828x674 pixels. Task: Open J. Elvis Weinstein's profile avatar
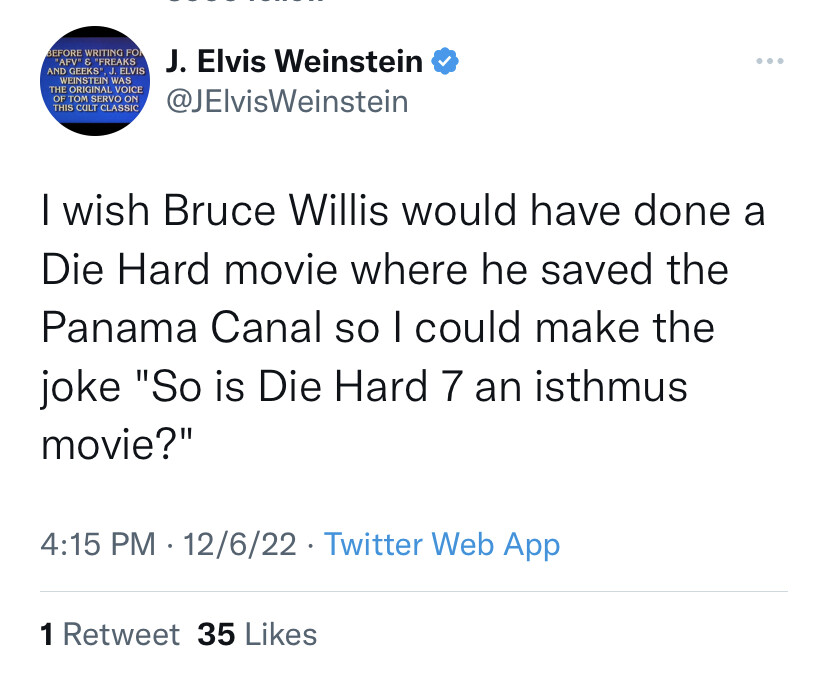(x=98, y=80)
